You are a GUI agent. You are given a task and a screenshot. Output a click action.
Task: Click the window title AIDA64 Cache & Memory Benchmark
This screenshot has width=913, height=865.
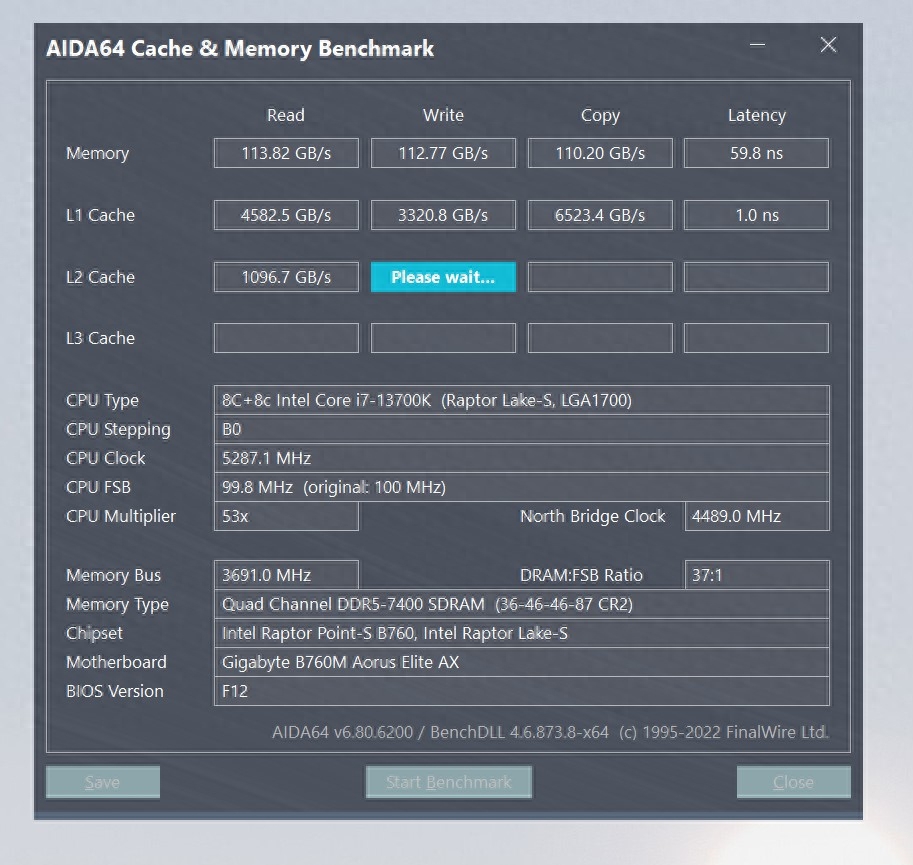[240, 49]
